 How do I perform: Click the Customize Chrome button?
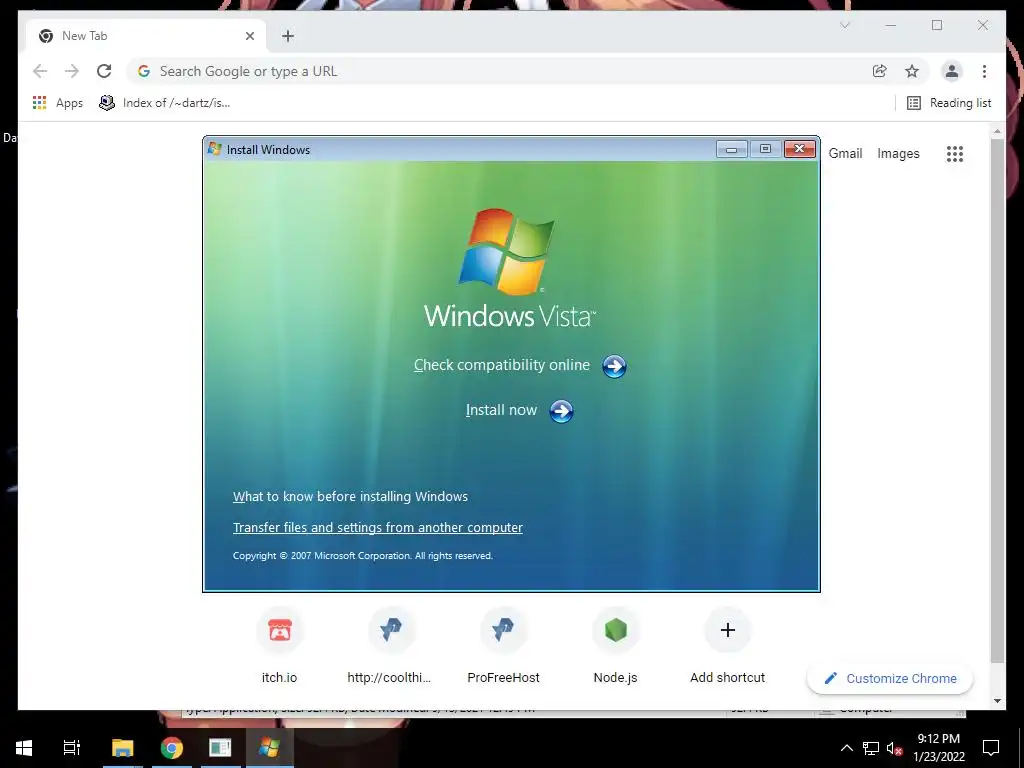pyautogui.click(x=890, y=679)
